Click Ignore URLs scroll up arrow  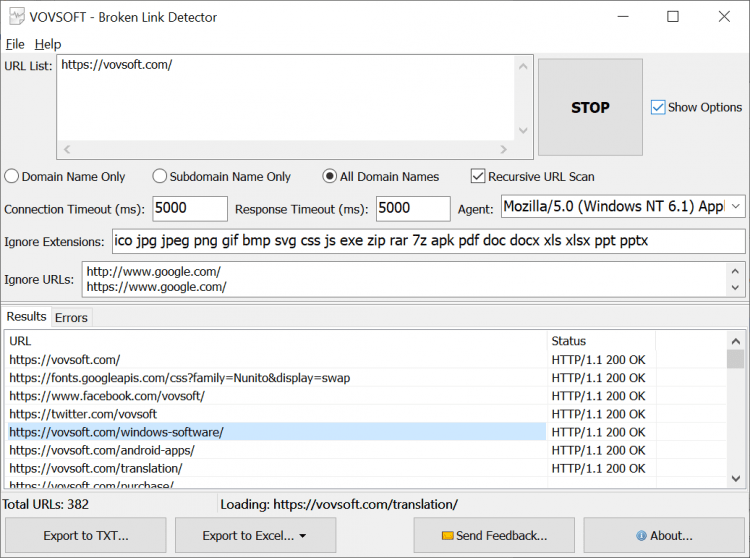[x=736, y=271]
